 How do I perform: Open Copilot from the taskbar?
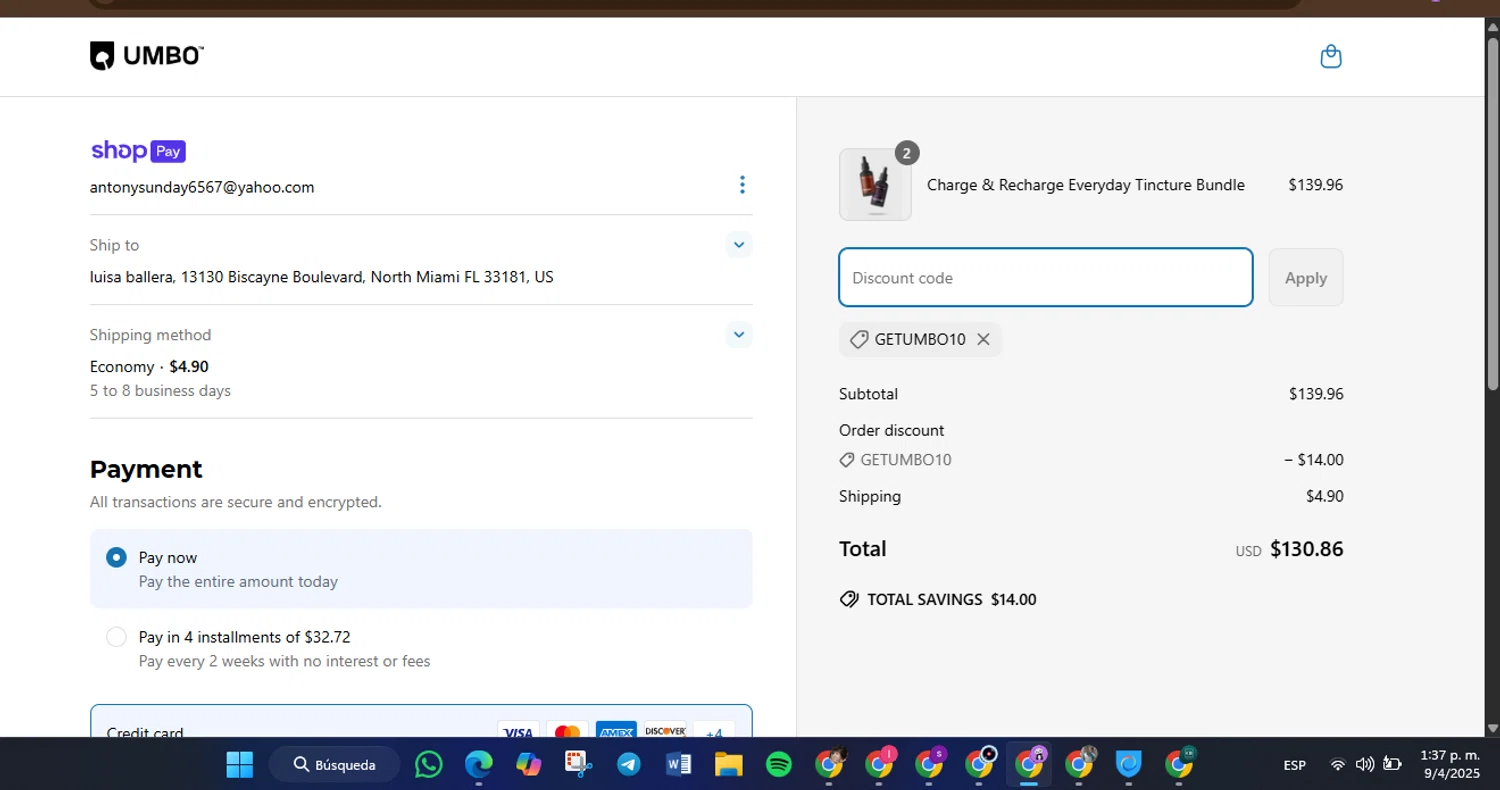529,765
